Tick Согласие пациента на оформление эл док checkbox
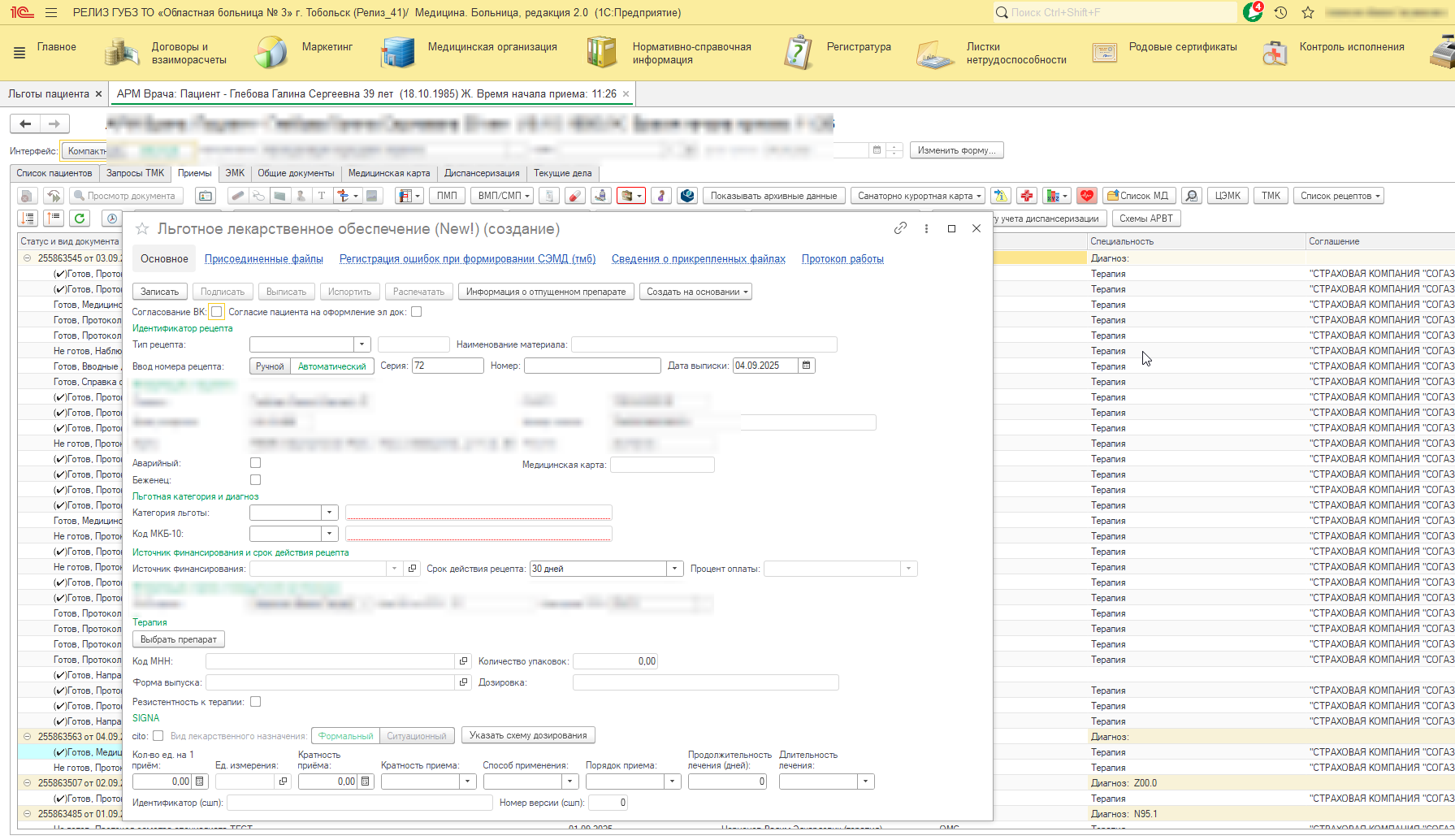Viewport: 1455px width, 840px height. (417, 312)
